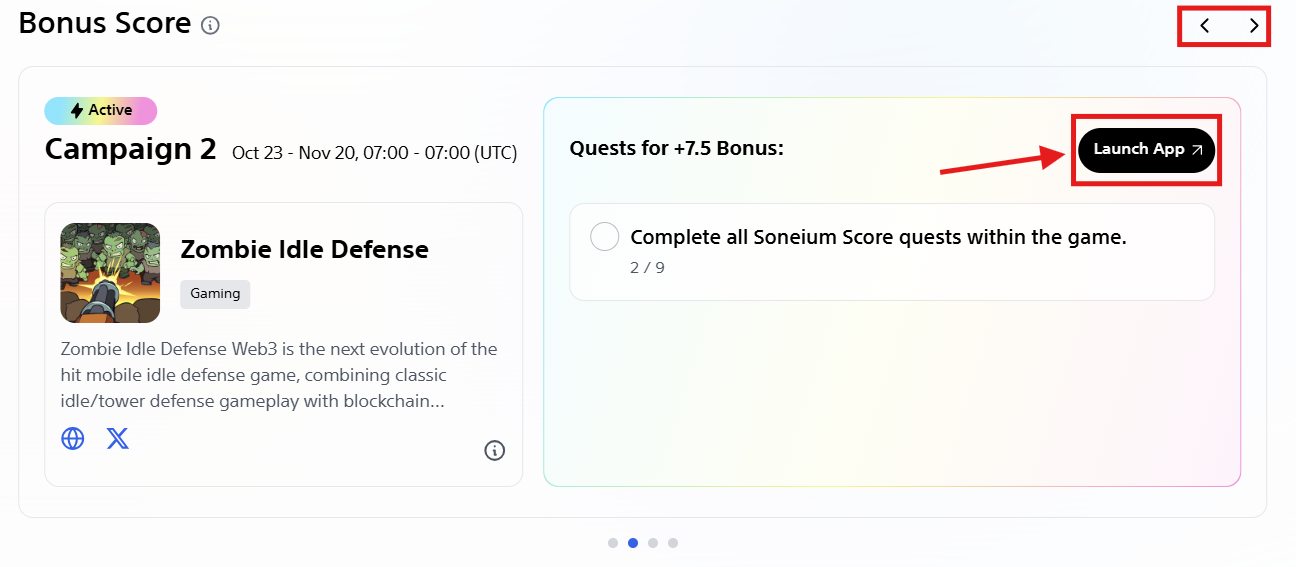1296x567 pixels.
Task: Go to the previous campaign with left arrow
Action: pos(1205,26)
